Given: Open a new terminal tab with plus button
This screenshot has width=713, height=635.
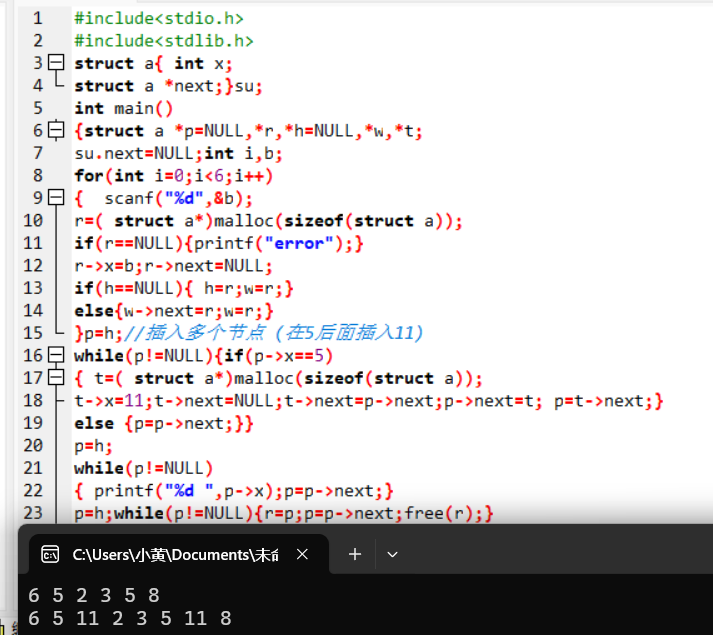Looking at the screenshot, I should tap(355, 554).
